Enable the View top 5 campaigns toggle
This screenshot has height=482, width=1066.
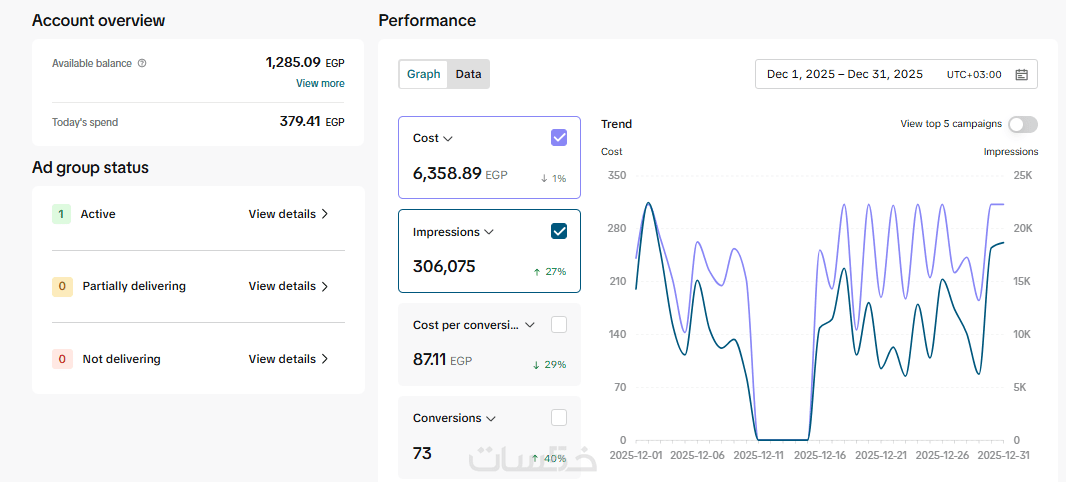tap(1022, 124)
